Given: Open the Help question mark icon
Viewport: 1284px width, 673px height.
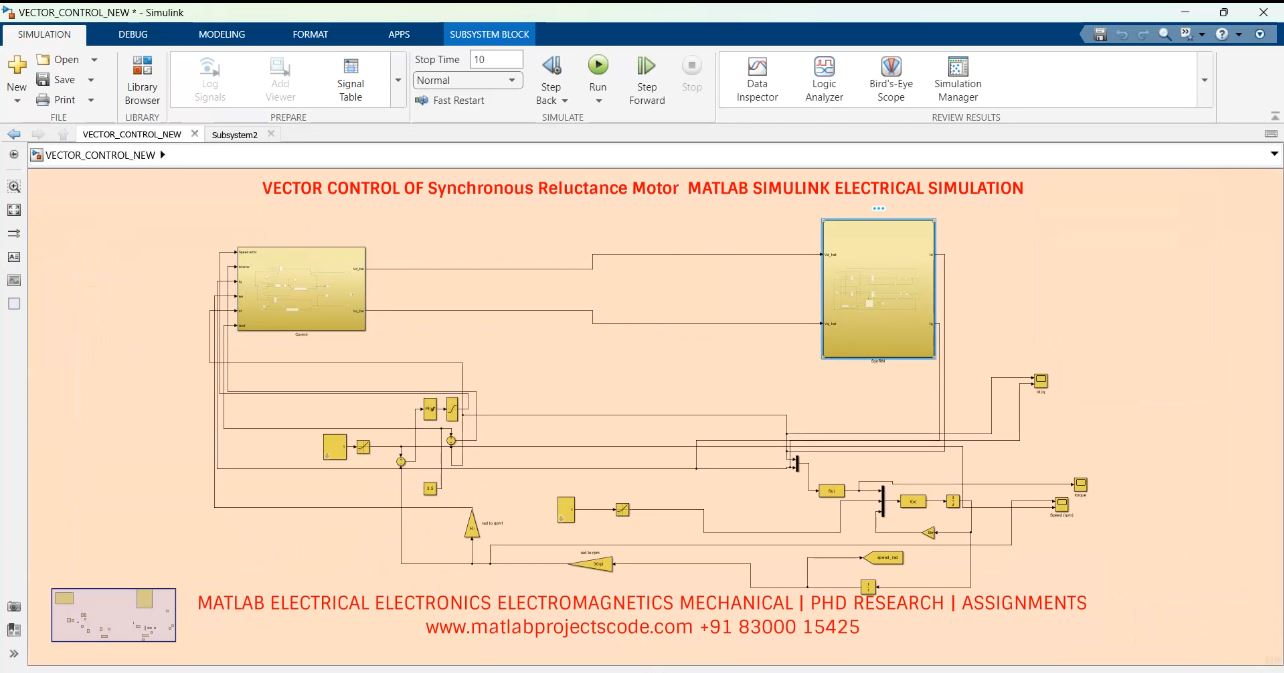Looking at the screenshot, I should tap(1221, 34).
